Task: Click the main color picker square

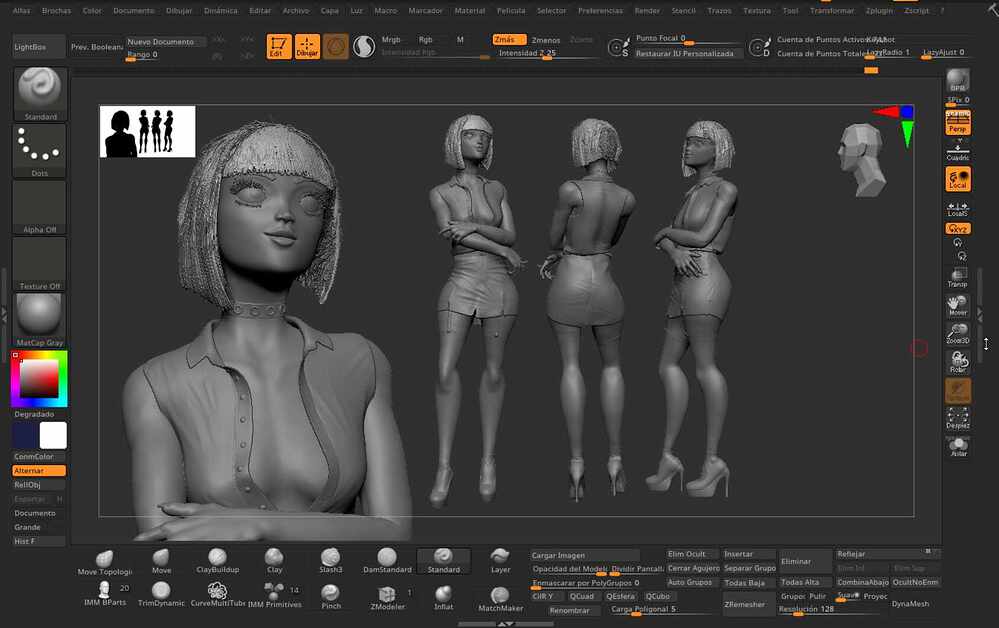Action: point(40,378)
